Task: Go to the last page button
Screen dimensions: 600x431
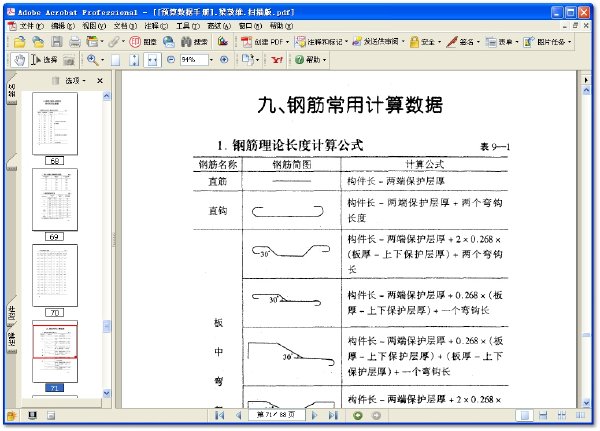Action: point(333,415)
